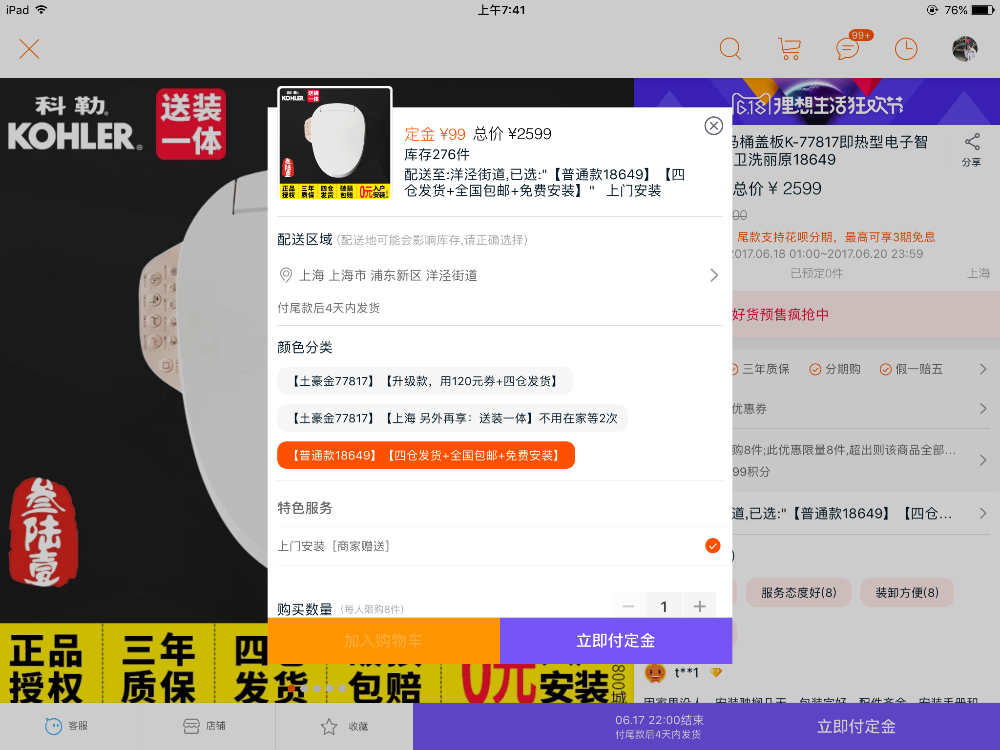Close the product options popup

click(x=713, y=126)
